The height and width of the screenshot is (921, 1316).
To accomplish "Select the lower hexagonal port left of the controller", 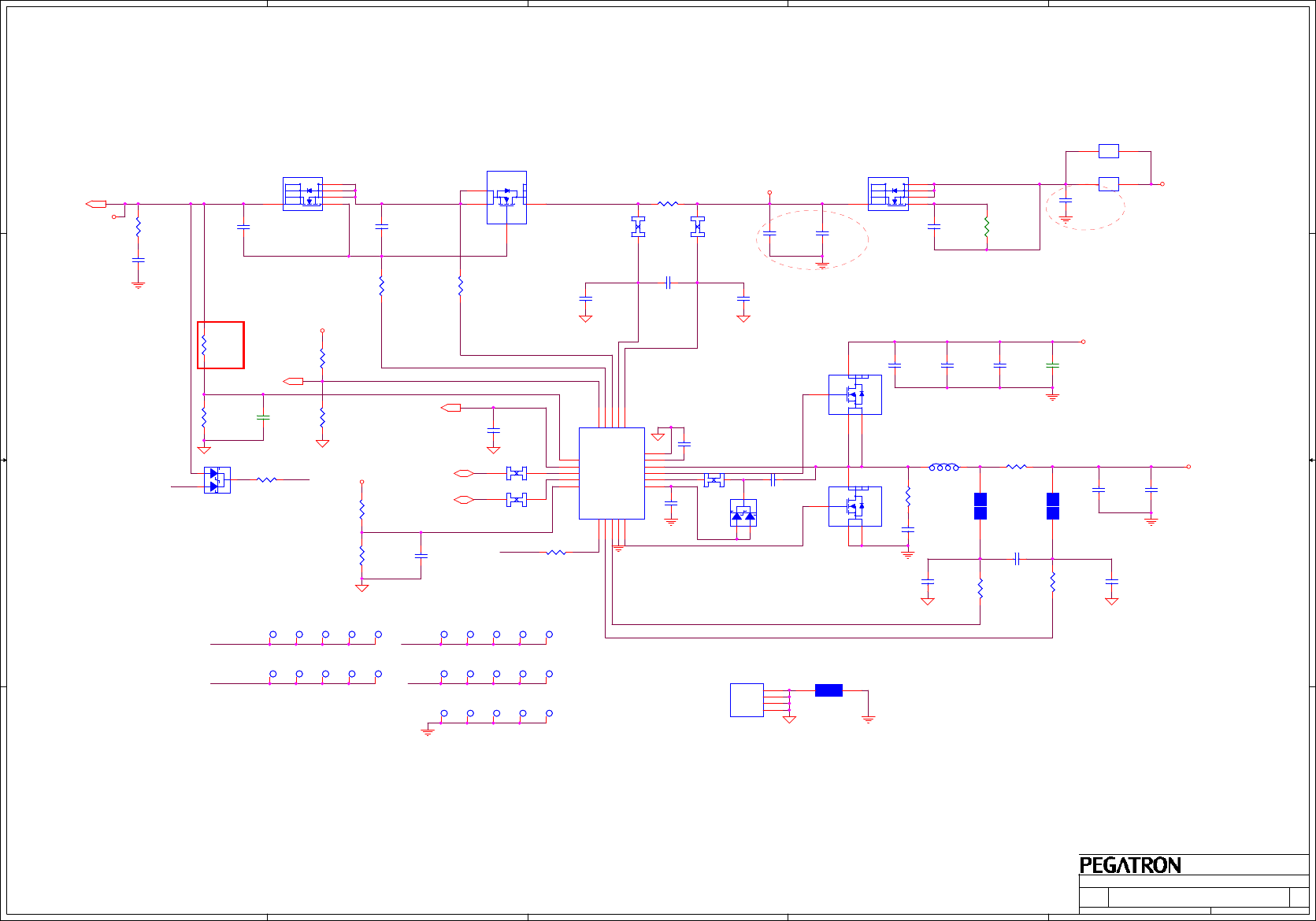I will pyautogui.click(x=464, y=500).
